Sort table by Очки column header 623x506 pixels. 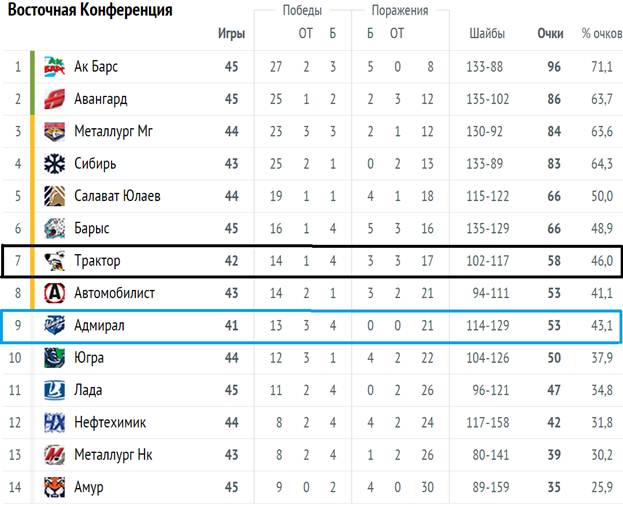[550, 33]
